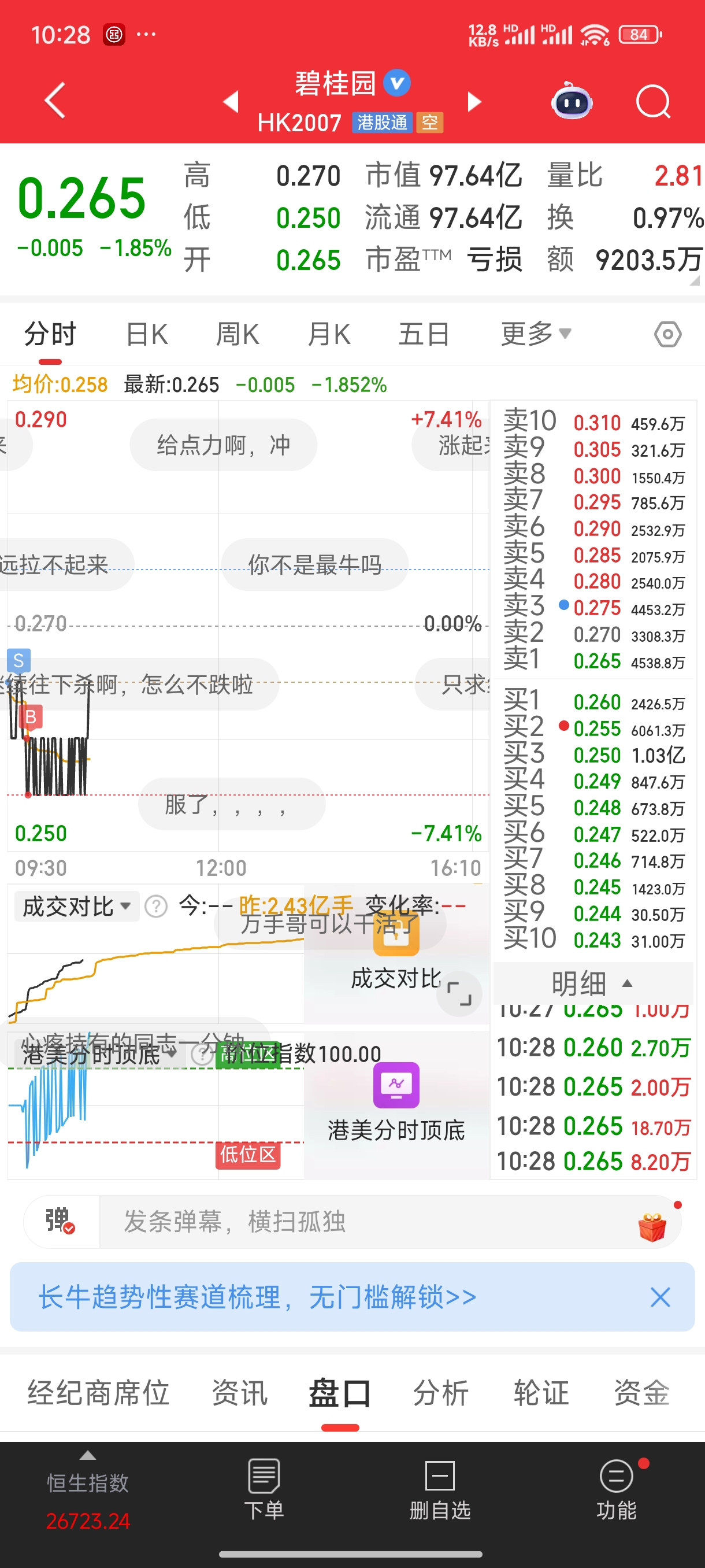The image size is (705, 1568).
Task: Open the 长牛趋势性赛道梳理 promo link
Action: (x=257, y=1296)
